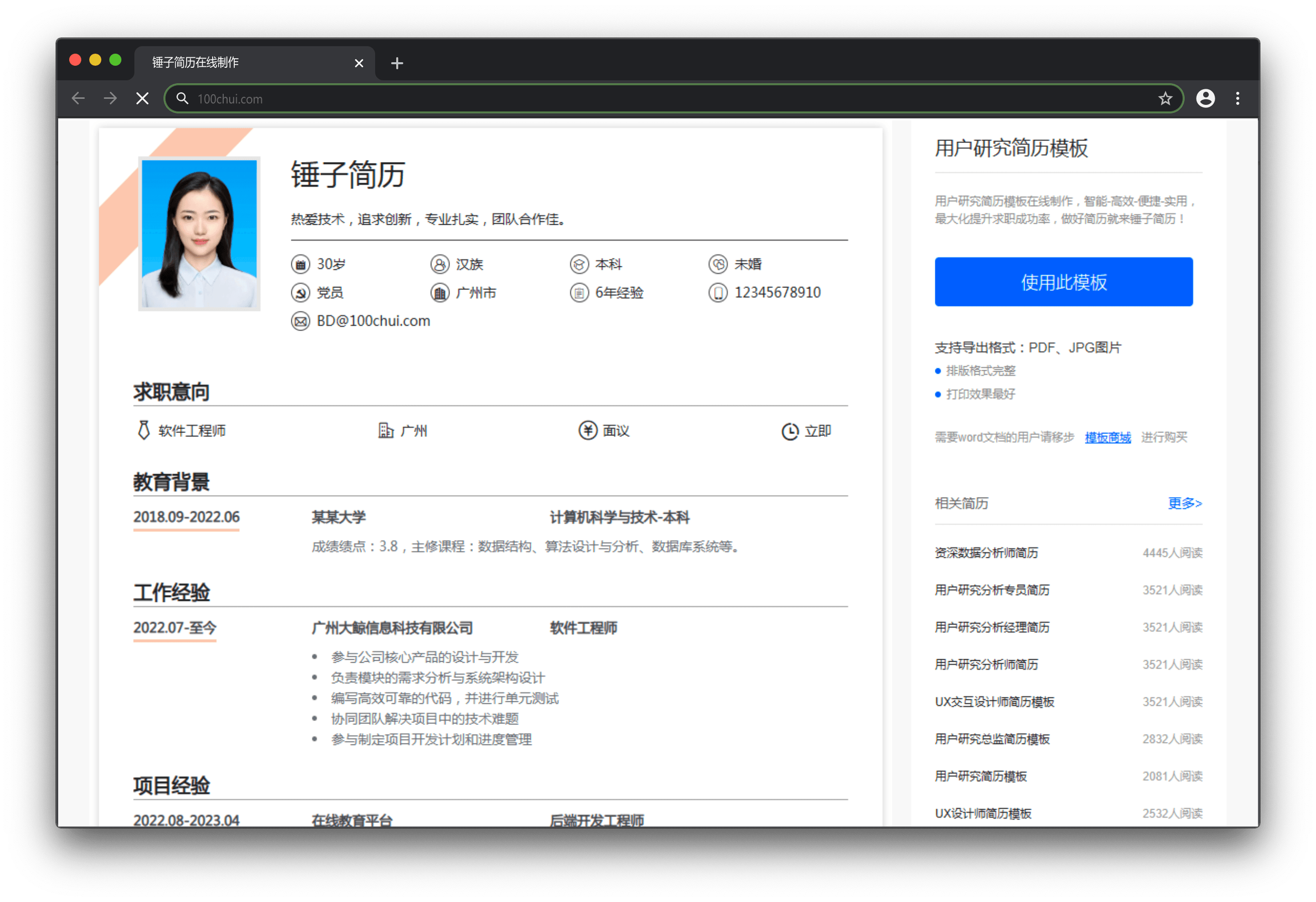Viewport: 1316px width, 902px height.
Task: Click the 2022.07-至今 work date
Action: pyautogui.click(x=175, y=627)
